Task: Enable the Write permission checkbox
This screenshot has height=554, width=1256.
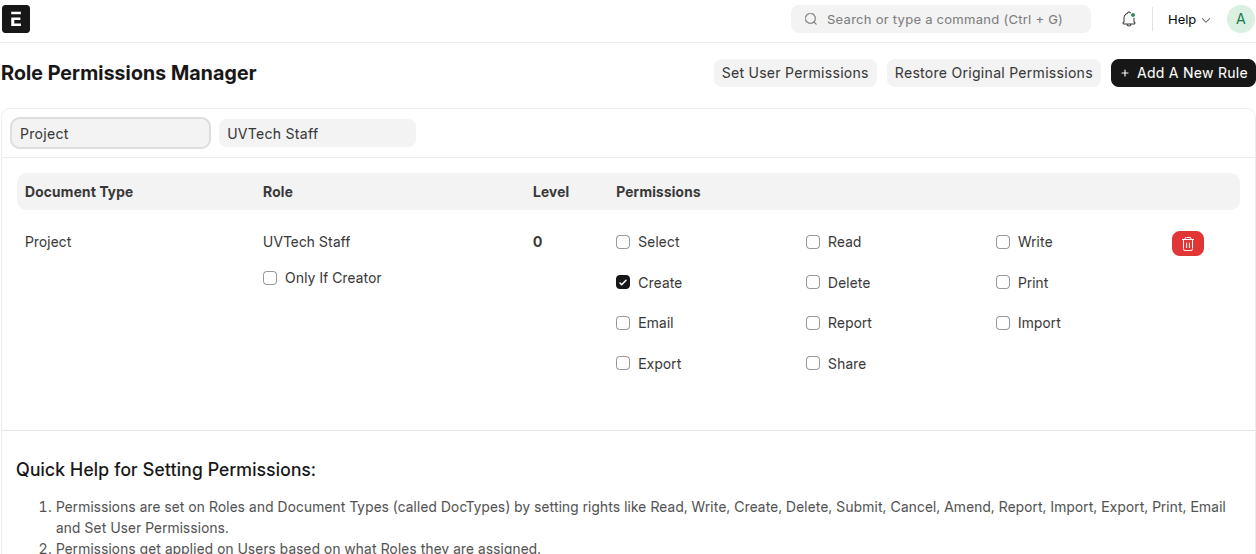Action: pyautogui.click(x=1003, y=242)
